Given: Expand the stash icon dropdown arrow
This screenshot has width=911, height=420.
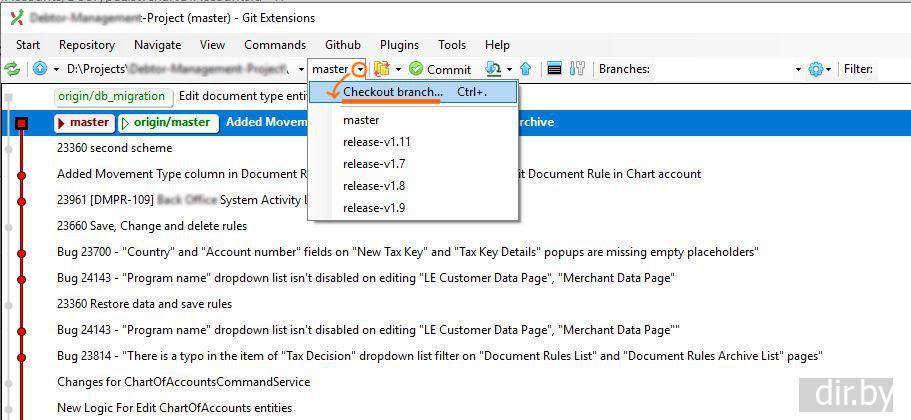Looking at the screenshot, I should point(398,69).
